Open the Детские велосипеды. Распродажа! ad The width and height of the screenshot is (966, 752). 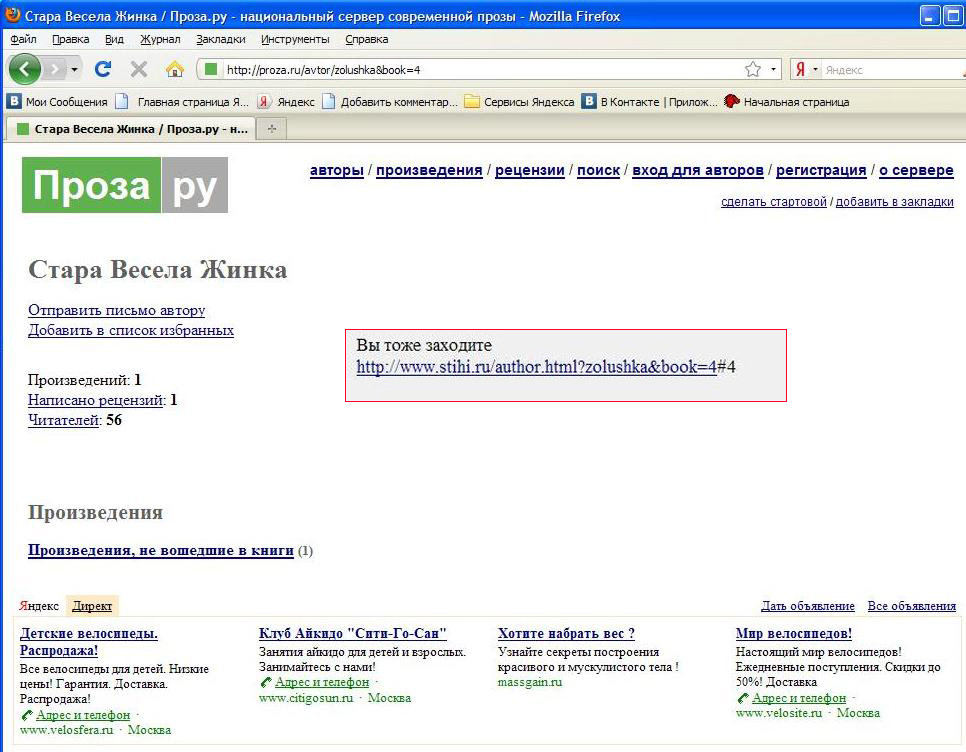point(89,642)
